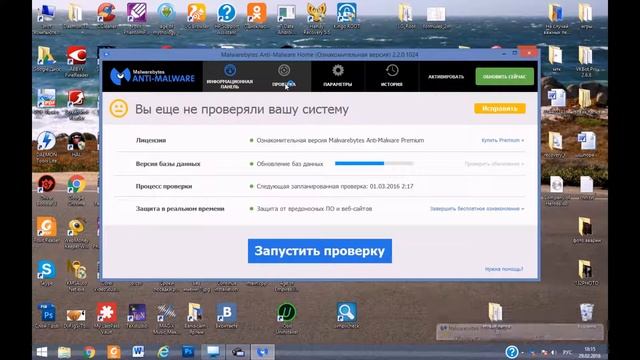
Task: Open CCleaner desktop shortcut
Action: click(x=106, y=16)
